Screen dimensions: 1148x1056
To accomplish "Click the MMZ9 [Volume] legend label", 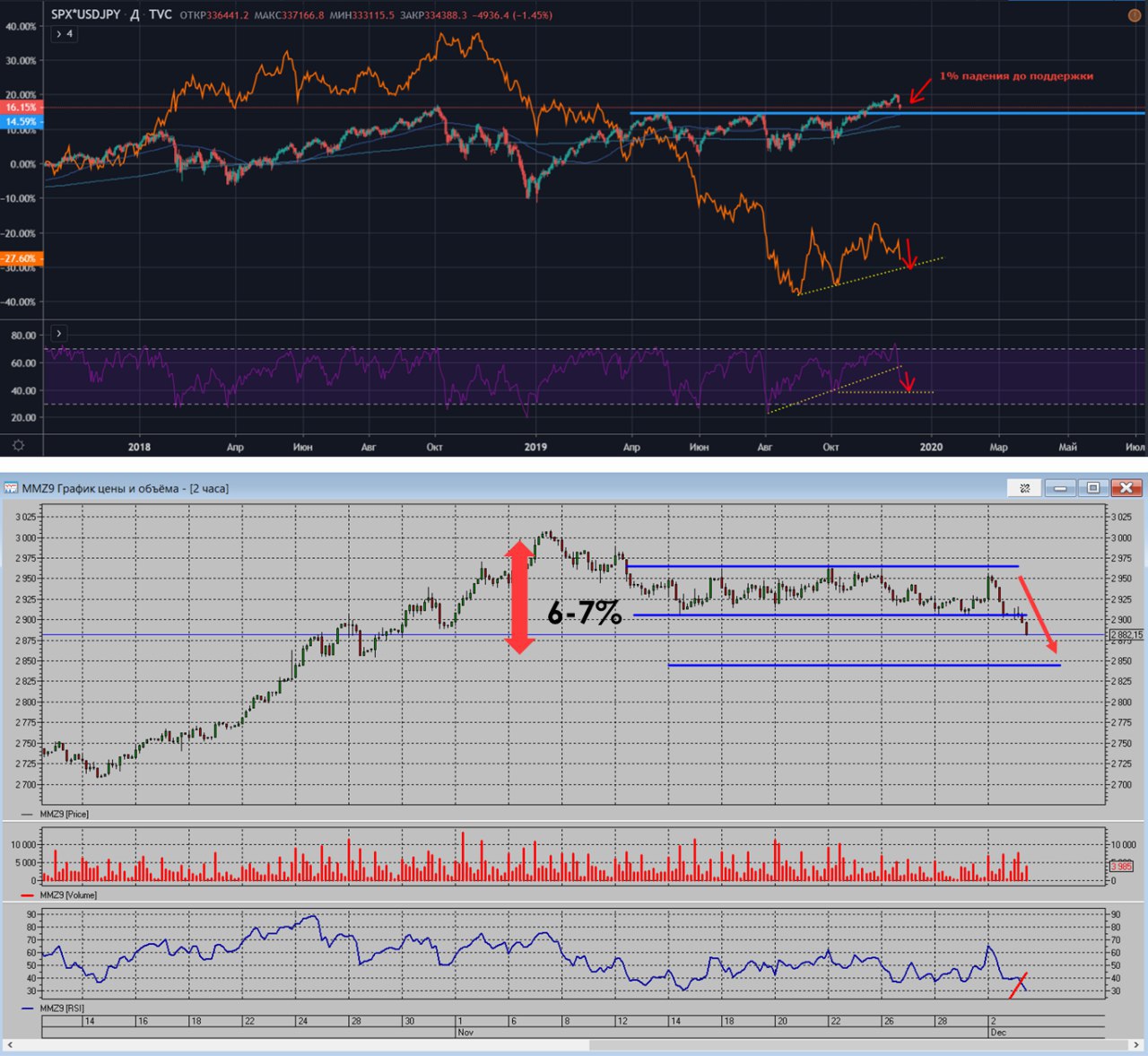I will pos(68,895).
